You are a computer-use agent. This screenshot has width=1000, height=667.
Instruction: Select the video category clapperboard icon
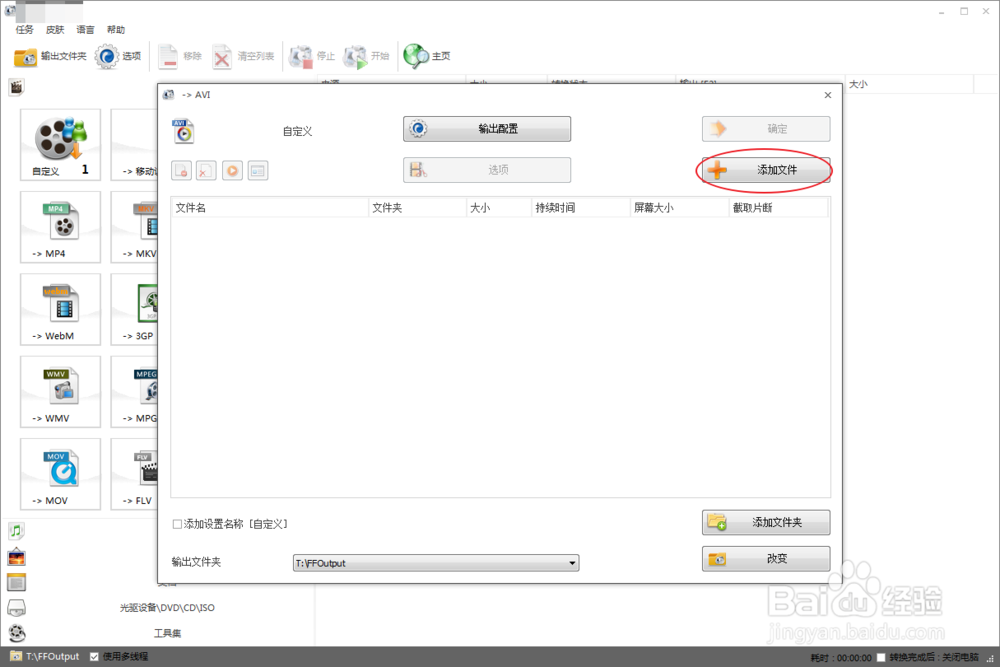pyautogui.click(x=16, y=87)
